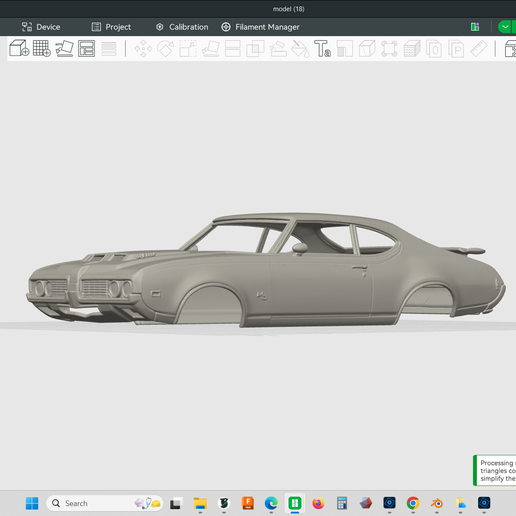Click the corner bracket tool icon after Text
The height and width of the screenshot is (516, 516).
tap(345, 49)
